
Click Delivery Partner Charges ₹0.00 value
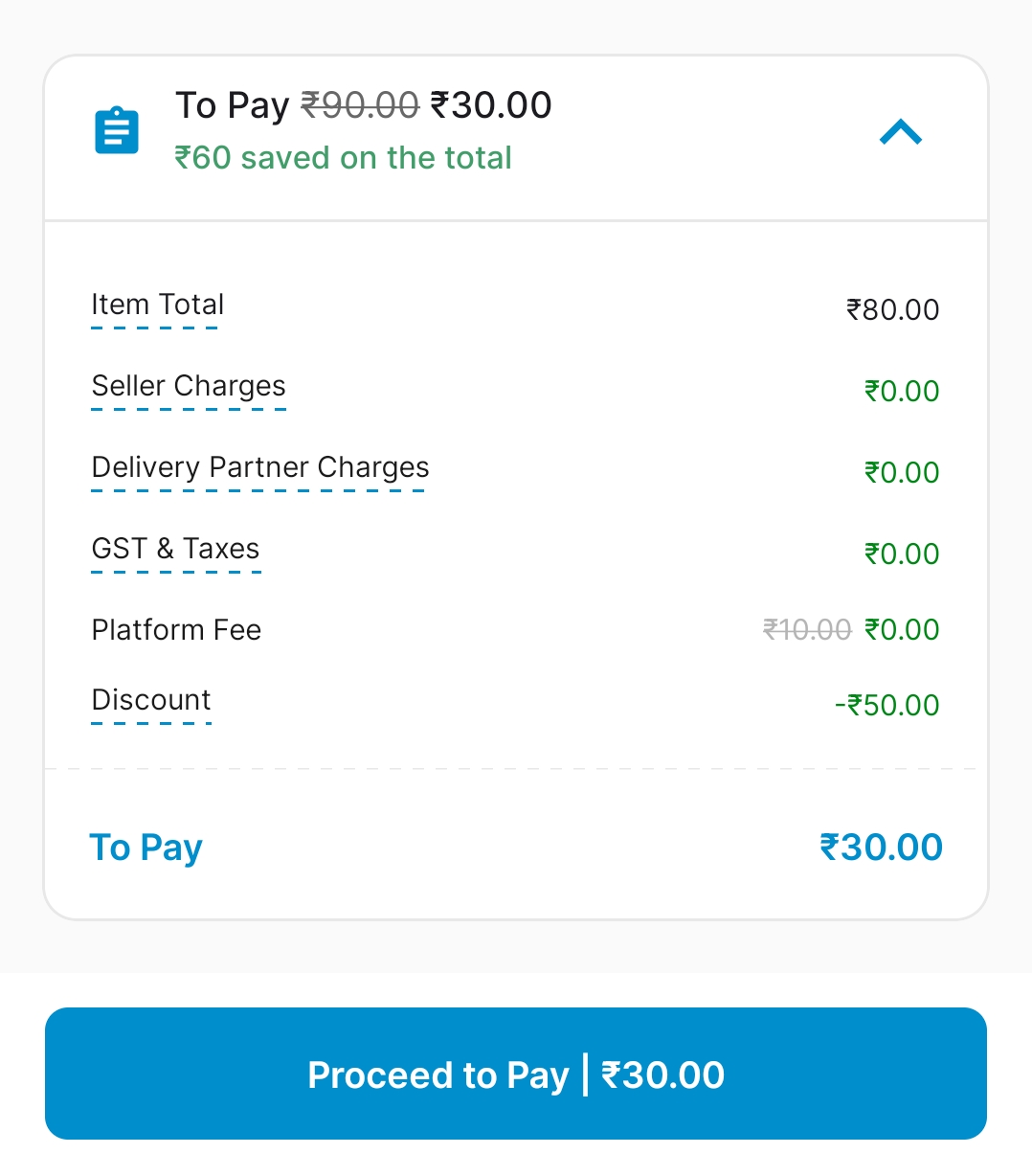902,473
